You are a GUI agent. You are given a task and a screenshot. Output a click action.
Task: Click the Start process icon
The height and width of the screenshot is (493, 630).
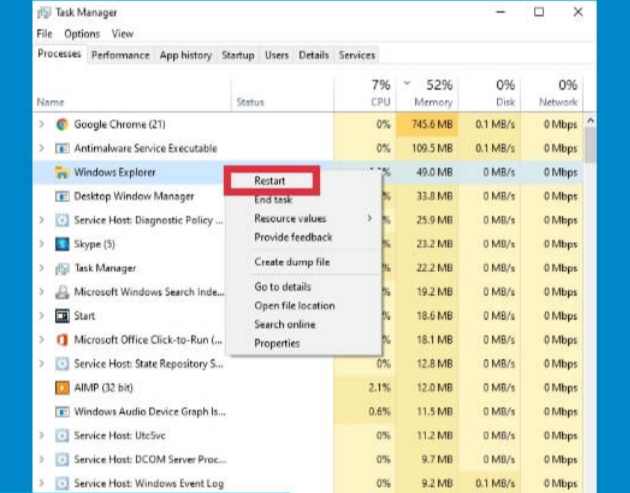click(x=62, y=316)
